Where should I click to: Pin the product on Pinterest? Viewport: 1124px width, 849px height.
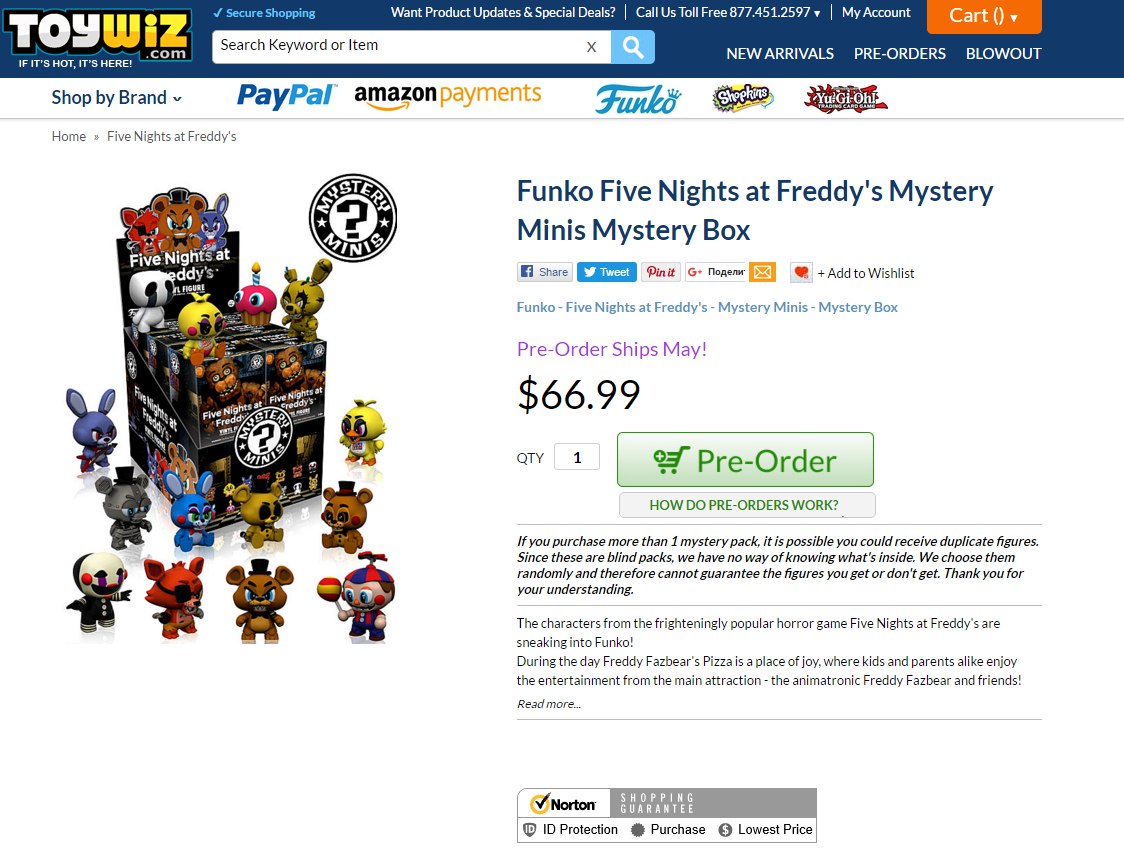660,272
